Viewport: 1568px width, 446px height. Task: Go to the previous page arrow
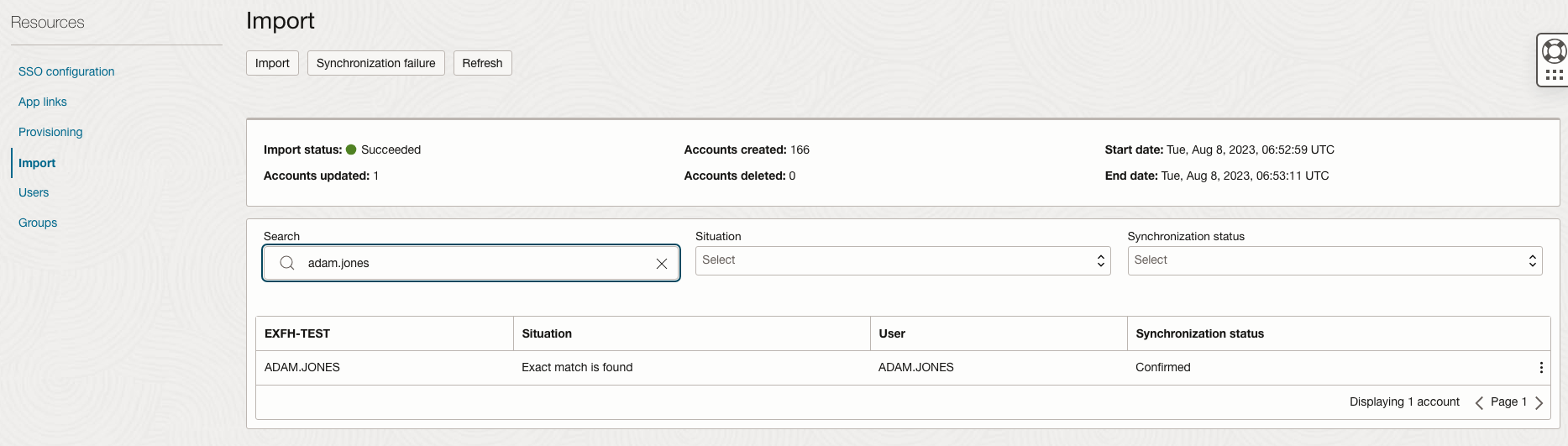1479,402
